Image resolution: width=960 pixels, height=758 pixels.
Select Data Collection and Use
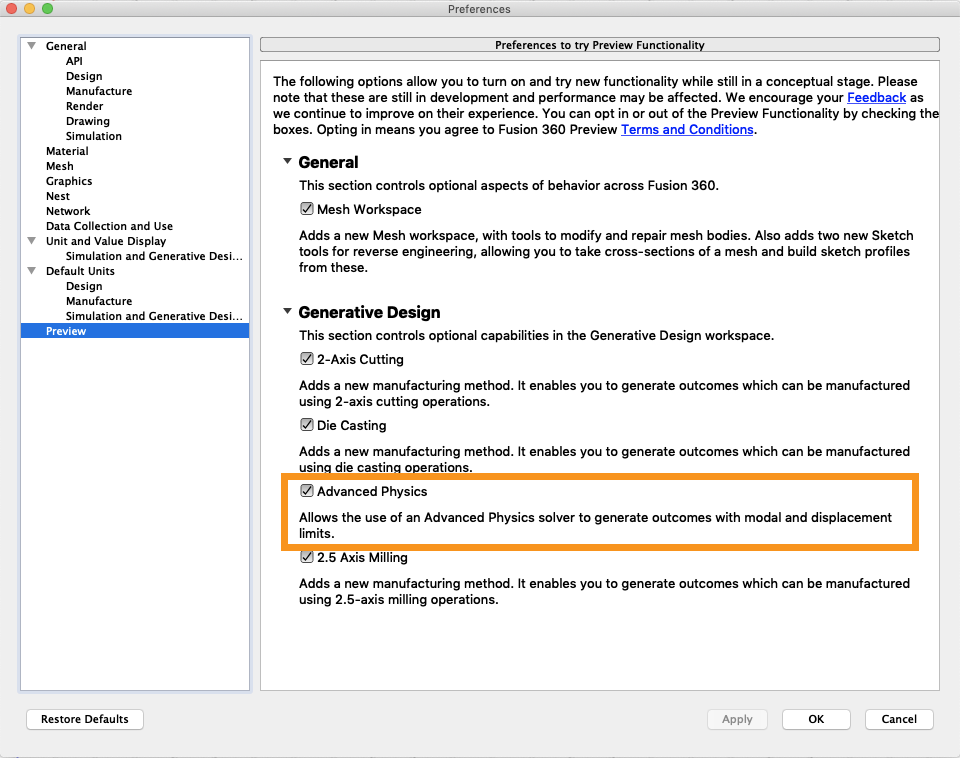point(110,226)
